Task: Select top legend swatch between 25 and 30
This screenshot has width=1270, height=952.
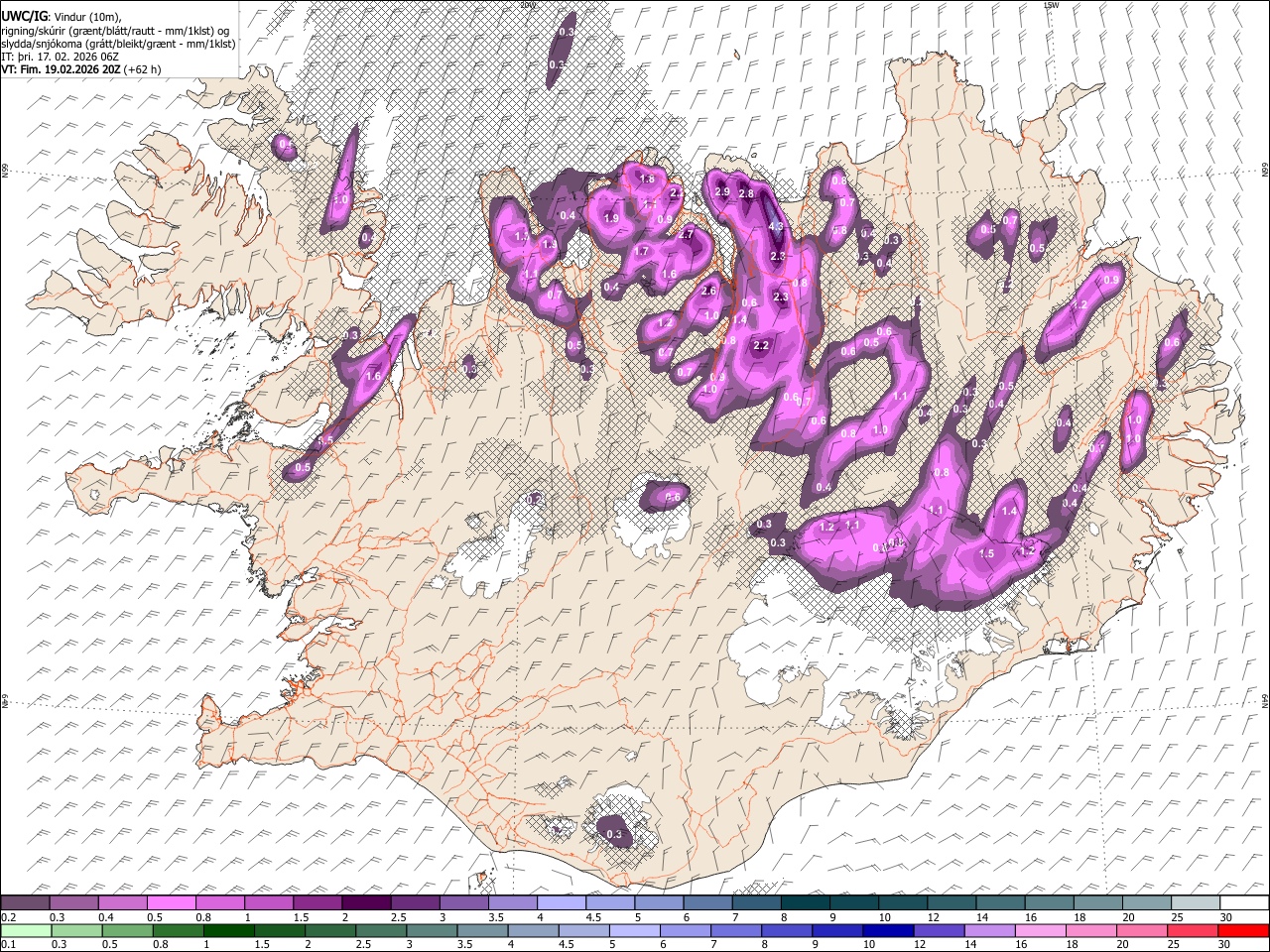Action: (1196, 902)
